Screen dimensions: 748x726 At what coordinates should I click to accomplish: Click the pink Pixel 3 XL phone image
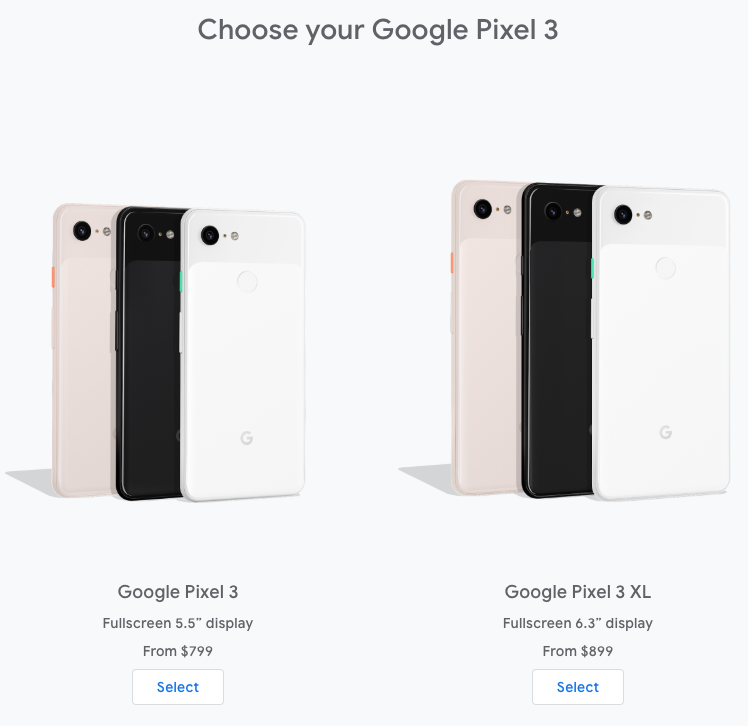pyautogui.click(x=487, y=338)
